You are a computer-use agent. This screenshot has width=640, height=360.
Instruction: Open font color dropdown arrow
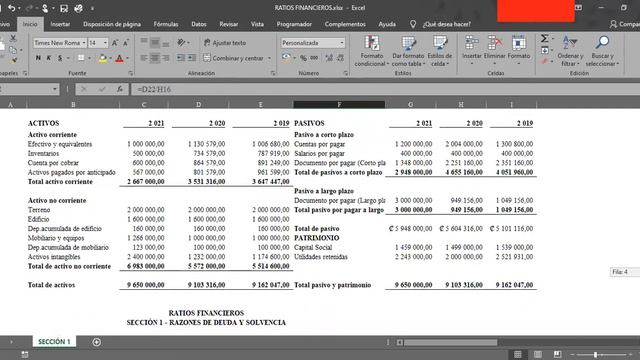(127, 58)
